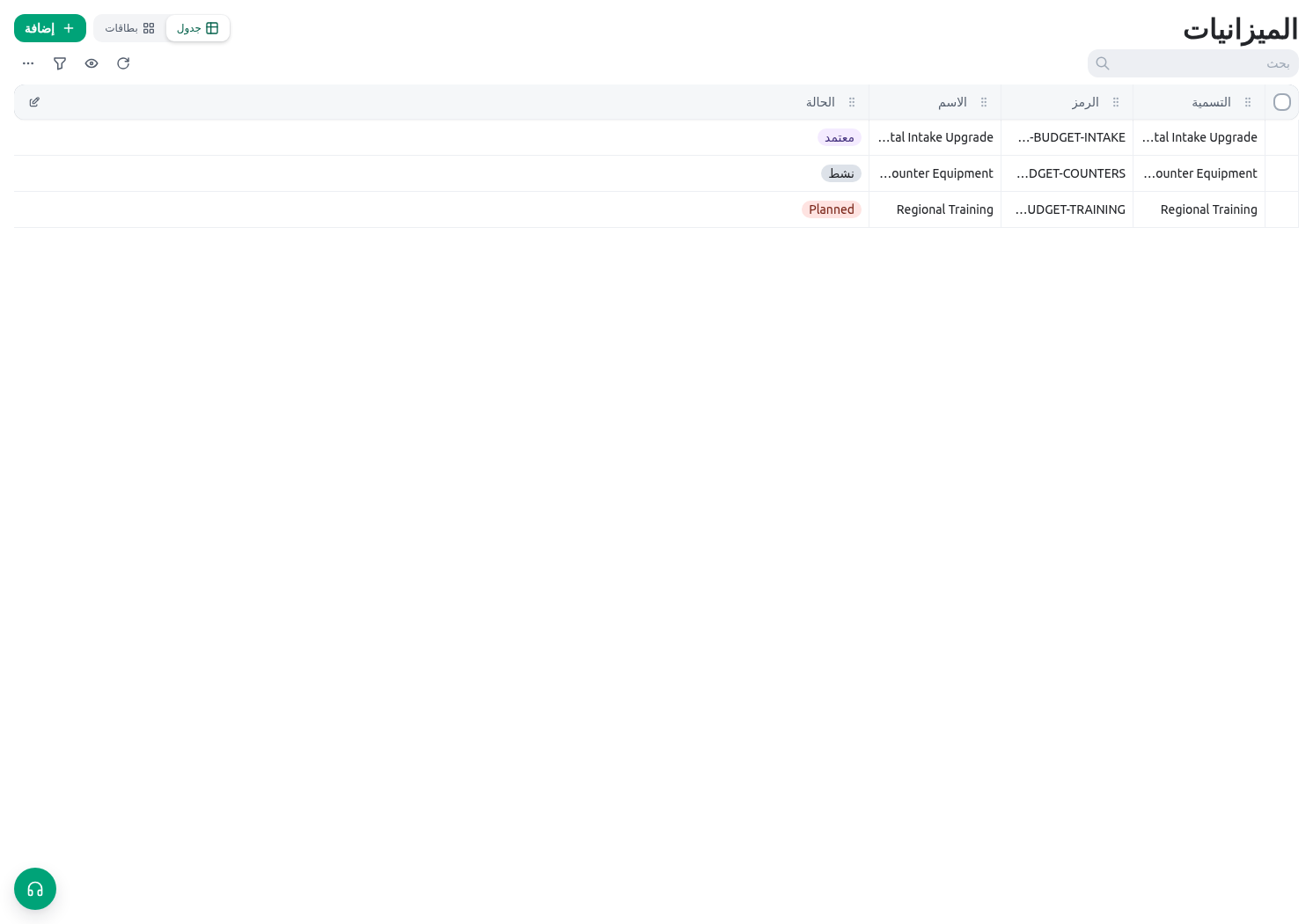Open the support headset chat button
This screenshot has height=924, width=1313.
pyautogui.click(x=35, y=889)
